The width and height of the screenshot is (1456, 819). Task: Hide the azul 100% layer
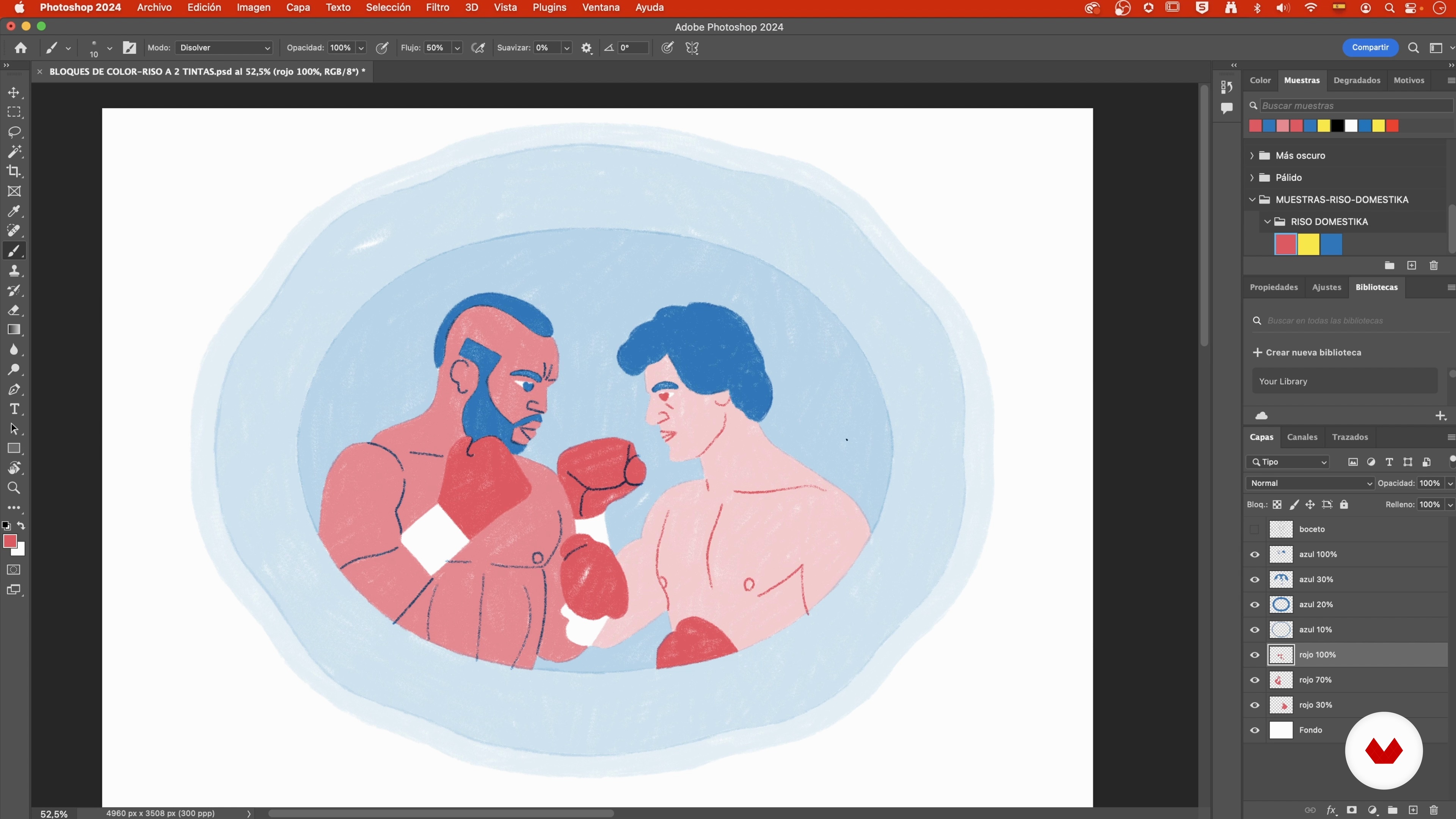point(1255,554)
